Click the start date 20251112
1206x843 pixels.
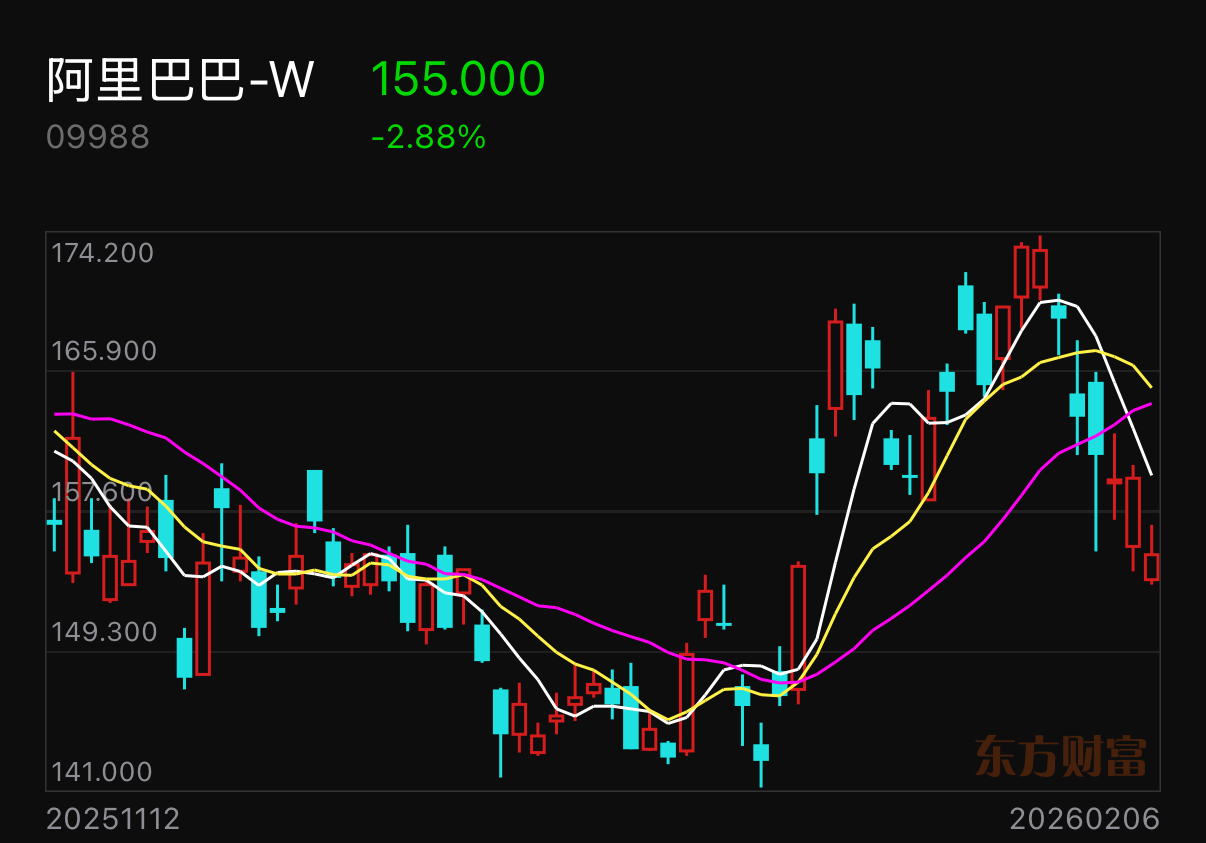(x=114, y=820)
